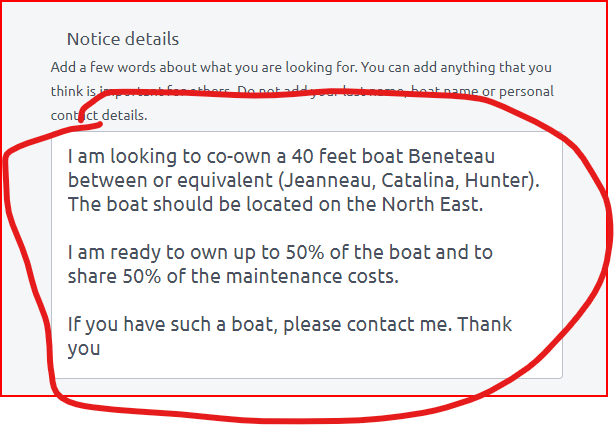Click the "Notice details" heading
This screenshot has height=425, width=614.
click(123, 39)
